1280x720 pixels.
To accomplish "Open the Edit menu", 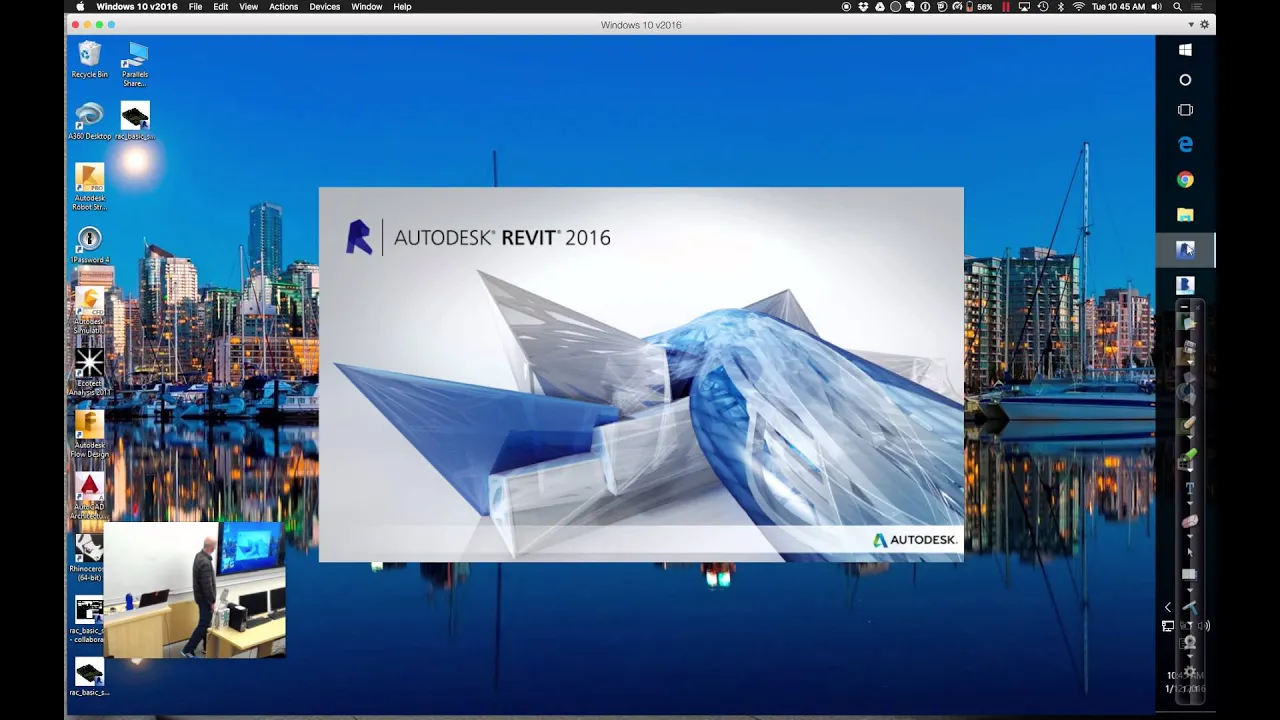I will pos(221,6).
